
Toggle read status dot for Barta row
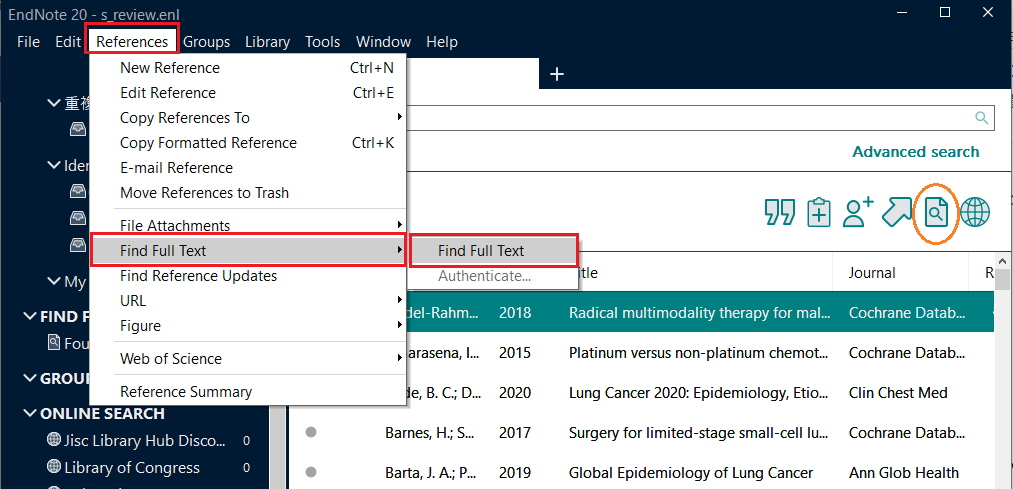coord(311,472)
